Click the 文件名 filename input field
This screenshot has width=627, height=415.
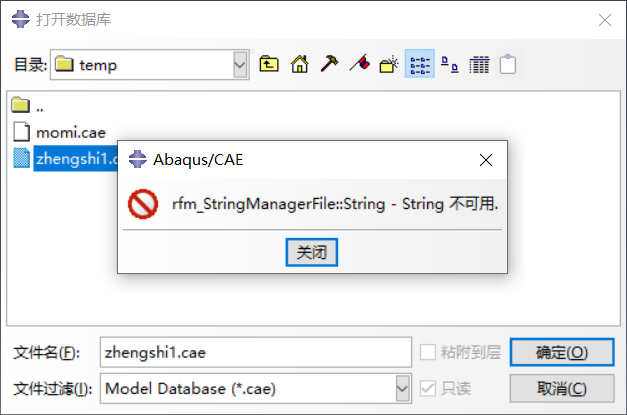point(255,352)
